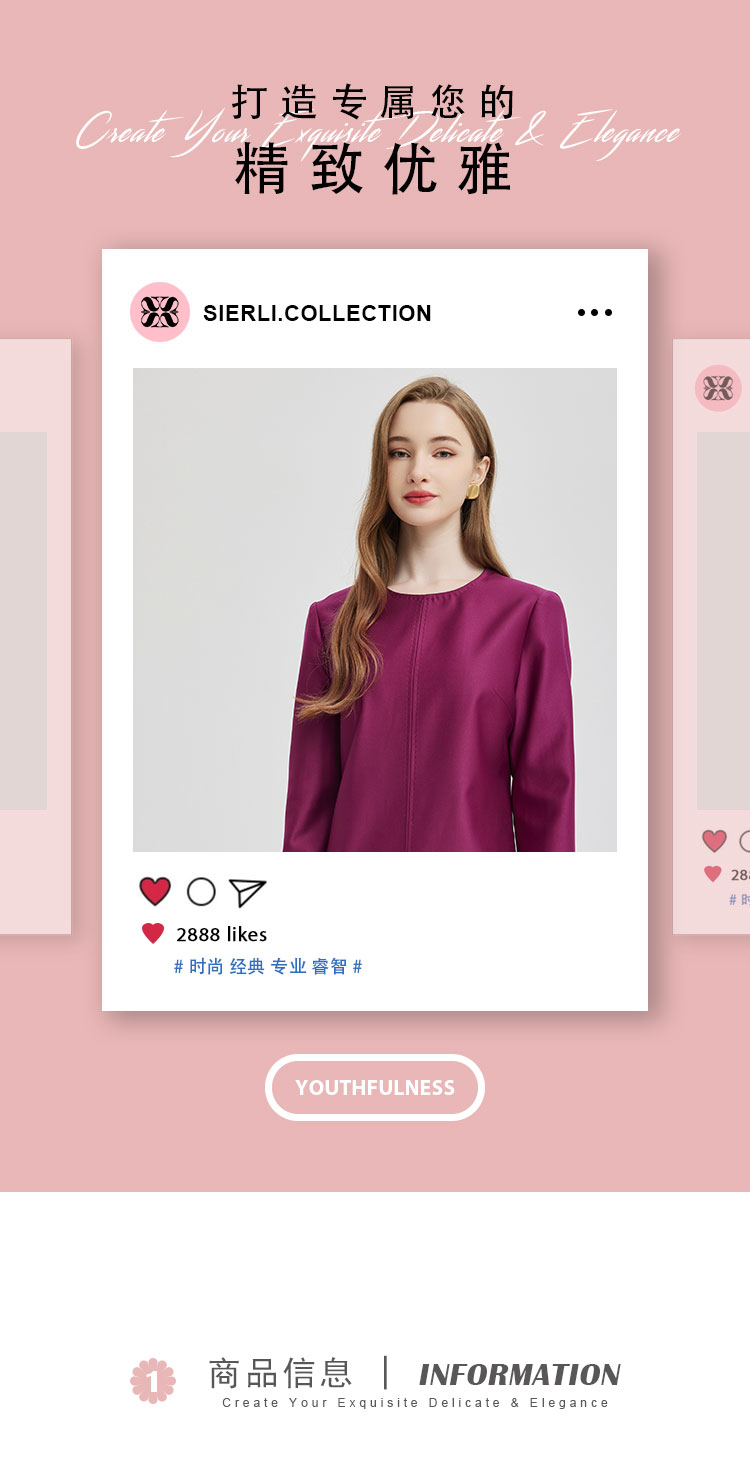Click the pink flower number 1 badge

(153, 1380)
